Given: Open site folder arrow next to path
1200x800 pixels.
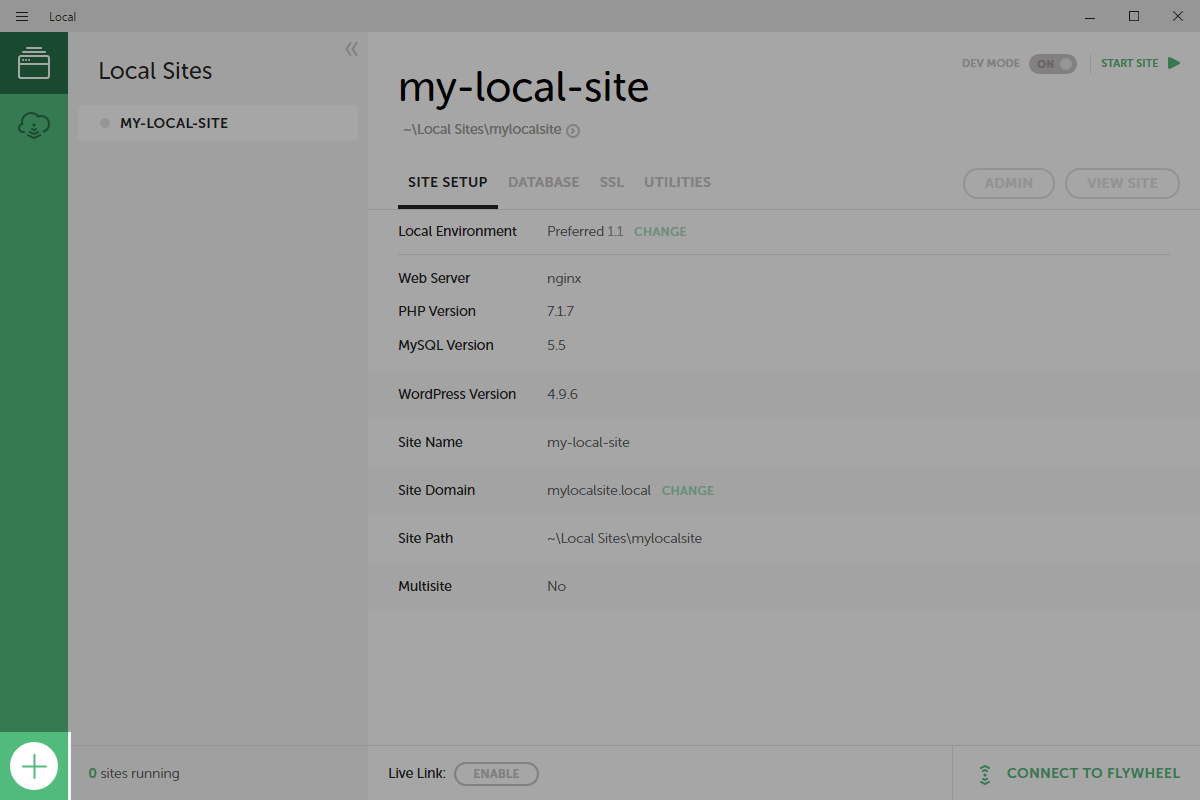Looking at the screenshot, I should tap(573, 130).
